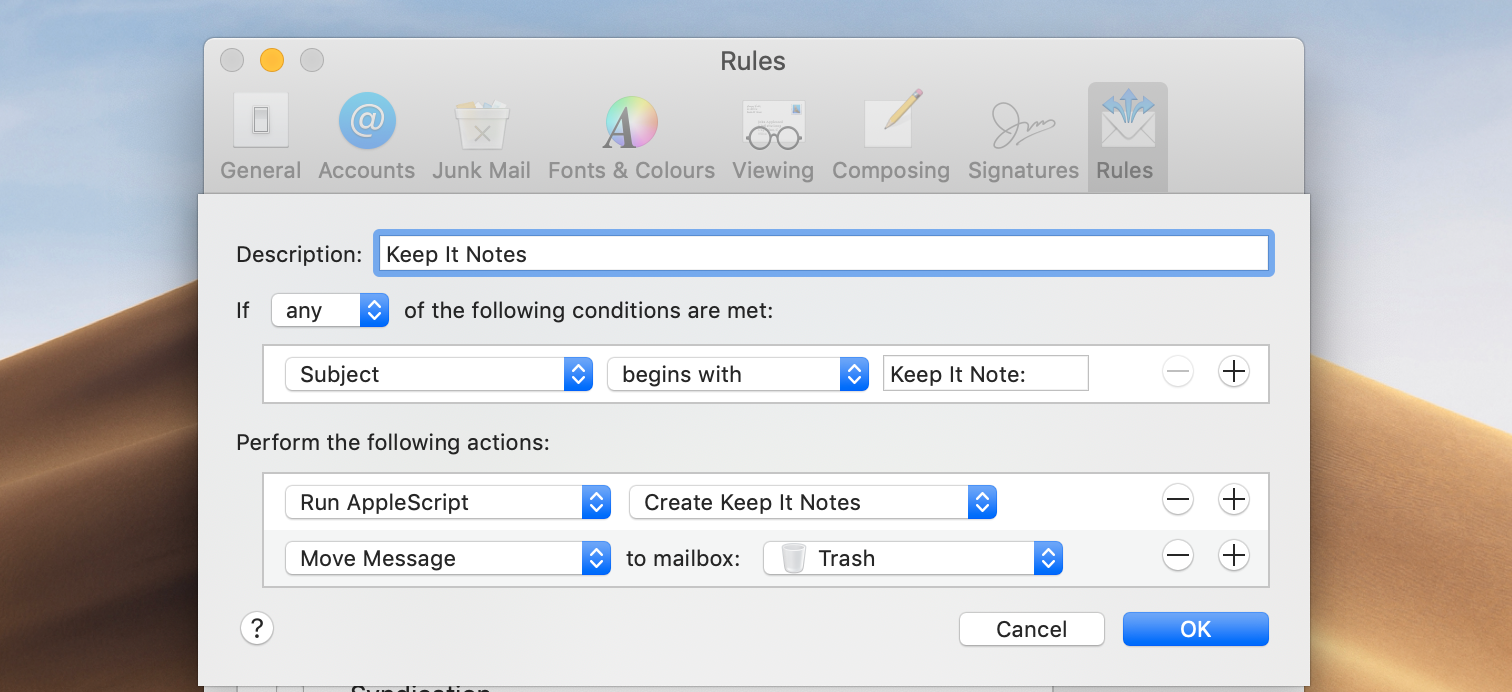Open the Create Keep It Notes script dropdown
The width and height of the screenshot is (1512, 692).
click(813, 502)
